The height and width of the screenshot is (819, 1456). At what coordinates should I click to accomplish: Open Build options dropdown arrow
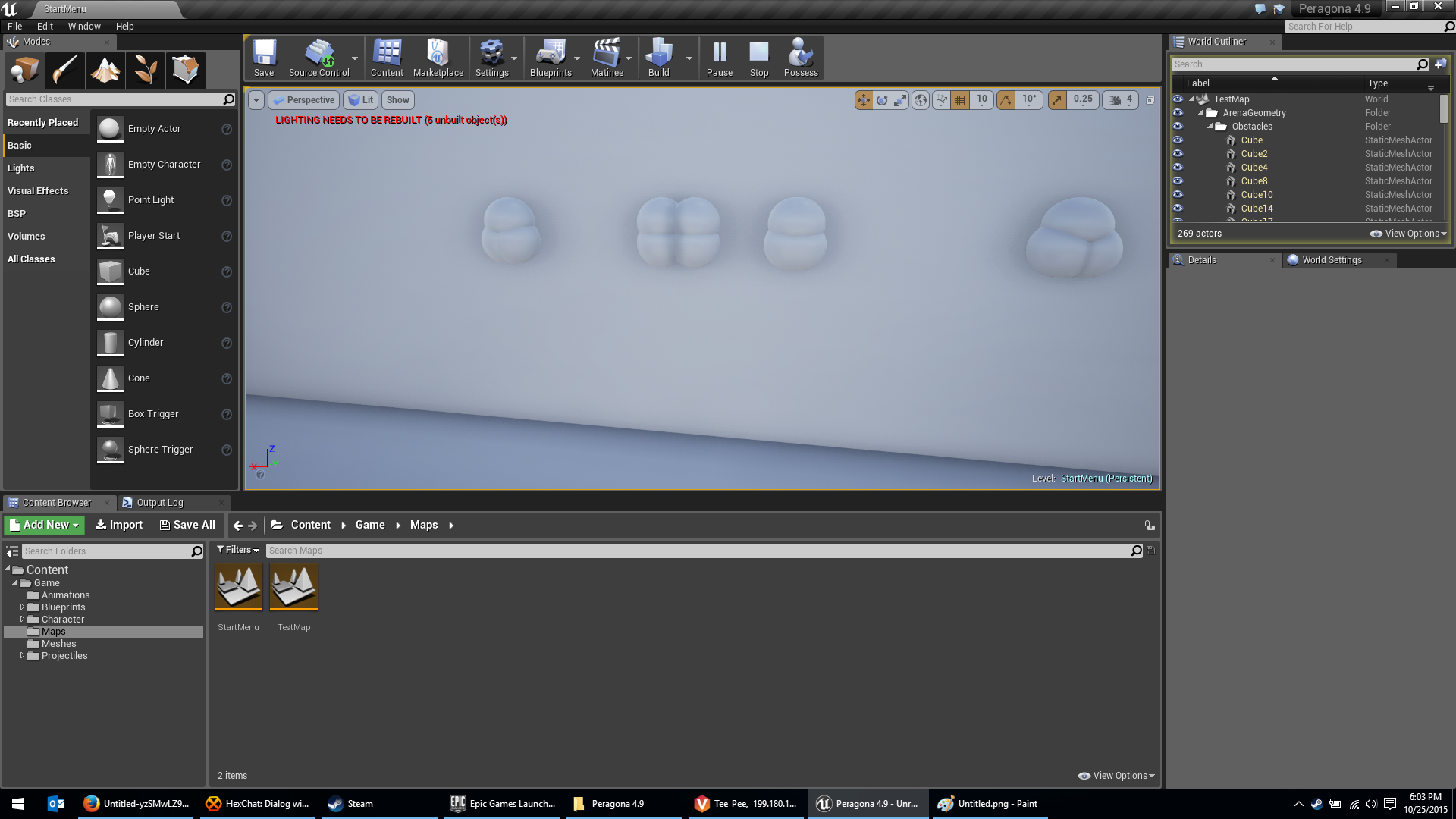689,58
